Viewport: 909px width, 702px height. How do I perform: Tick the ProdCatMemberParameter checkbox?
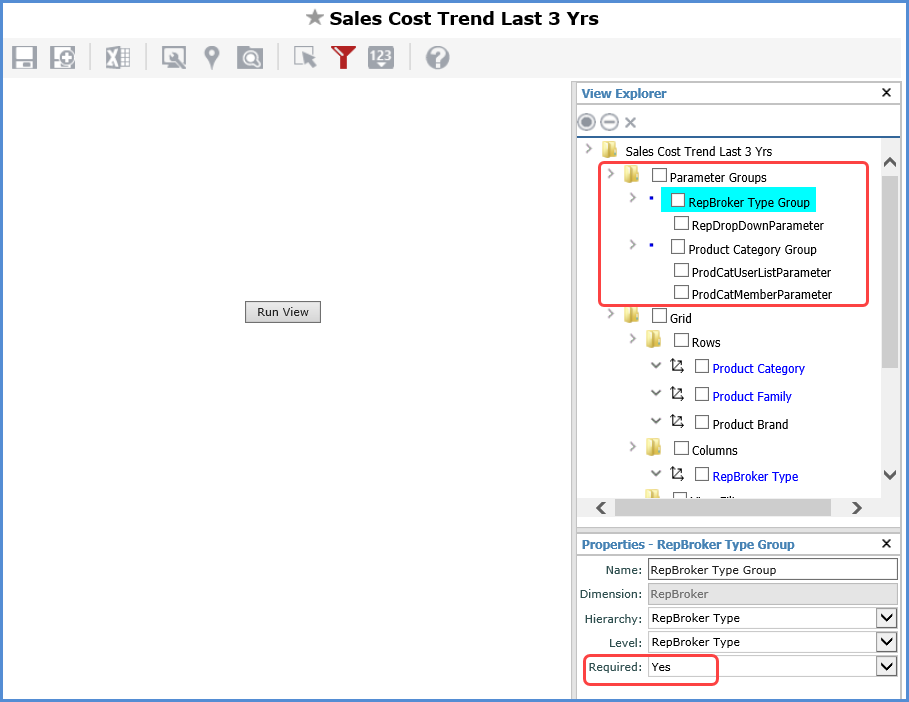pyautogui.click(x=682, y=293)
